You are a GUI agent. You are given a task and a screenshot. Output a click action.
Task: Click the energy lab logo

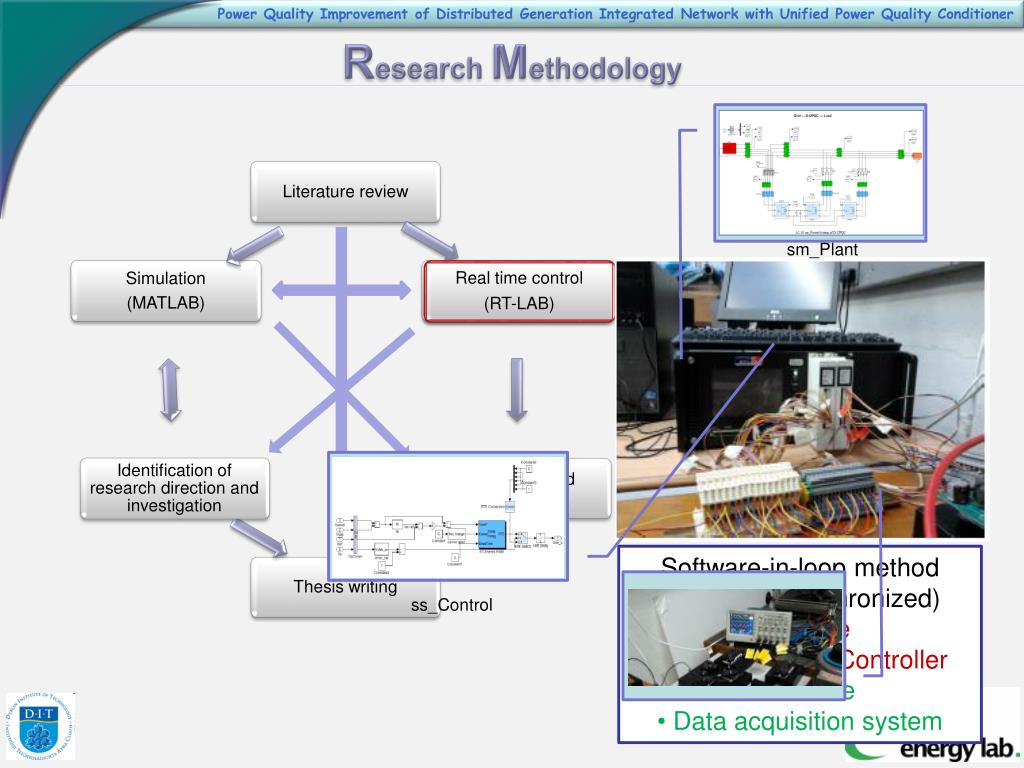[x=934, y=750]
